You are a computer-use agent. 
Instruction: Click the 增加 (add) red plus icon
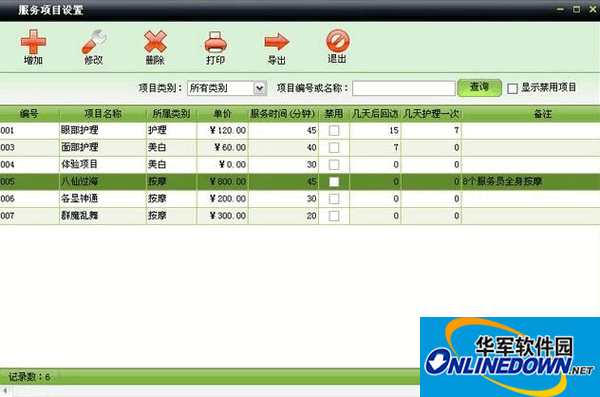click(x=33, y=41)
